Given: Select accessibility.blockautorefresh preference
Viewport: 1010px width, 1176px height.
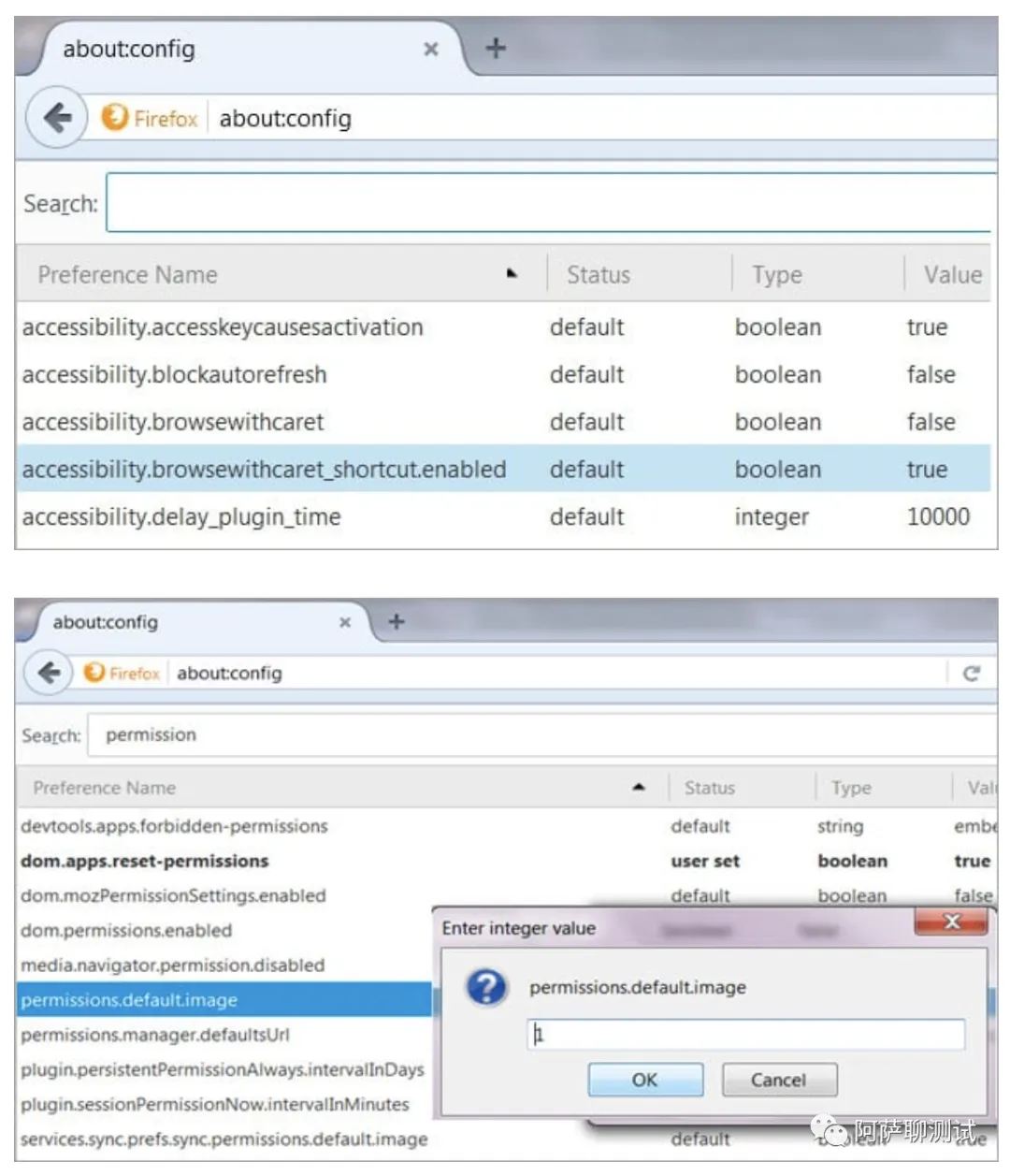Looking at the screenshot, I should point(175,375).
